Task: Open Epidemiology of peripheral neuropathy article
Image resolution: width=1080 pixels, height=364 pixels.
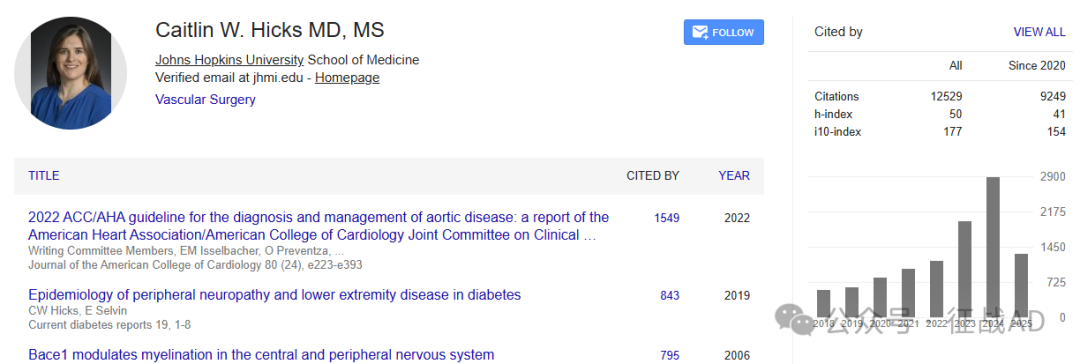Action: 274,295
